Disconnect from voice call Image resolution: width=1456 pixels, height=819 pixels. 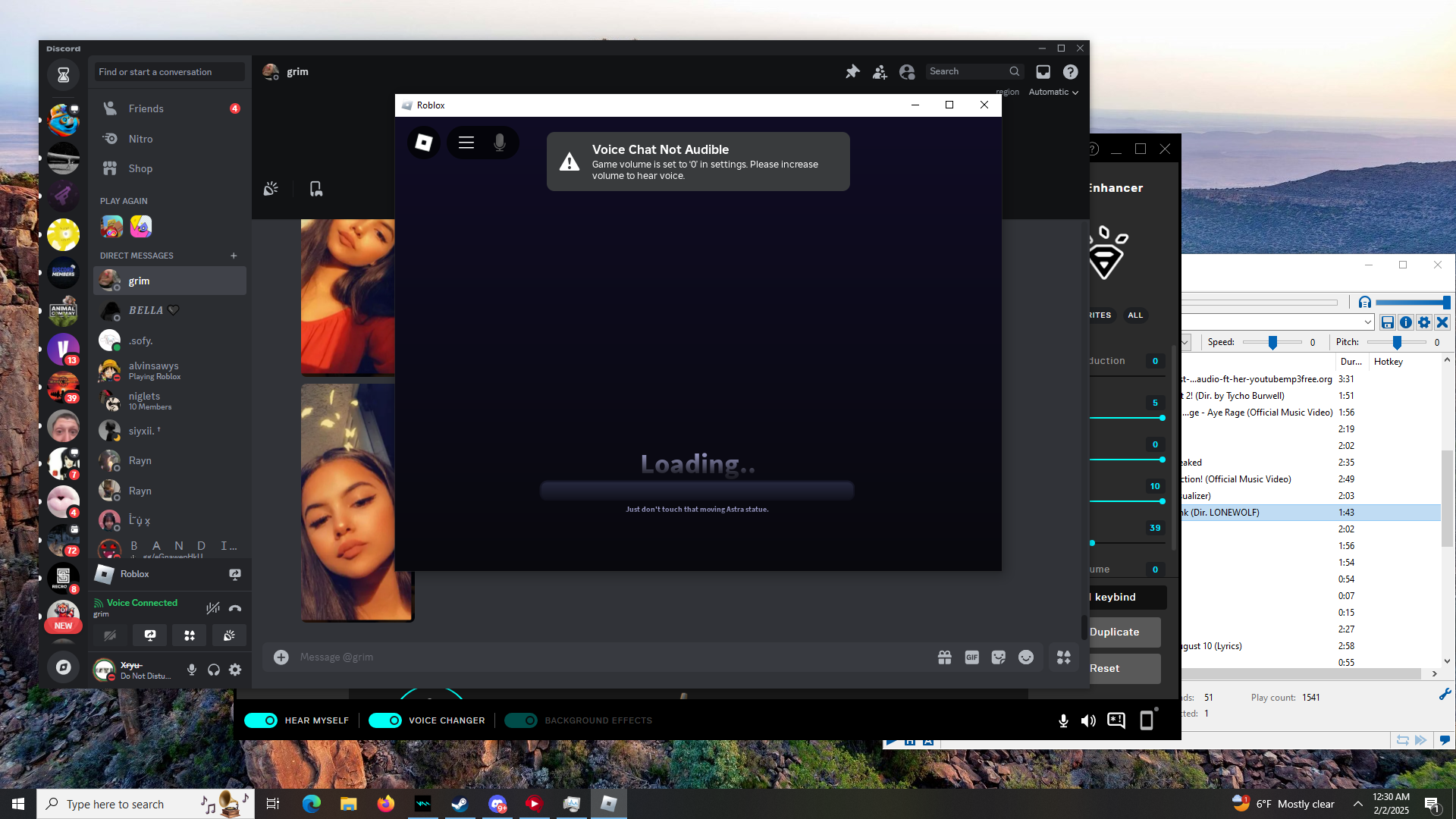coord(235,608)
